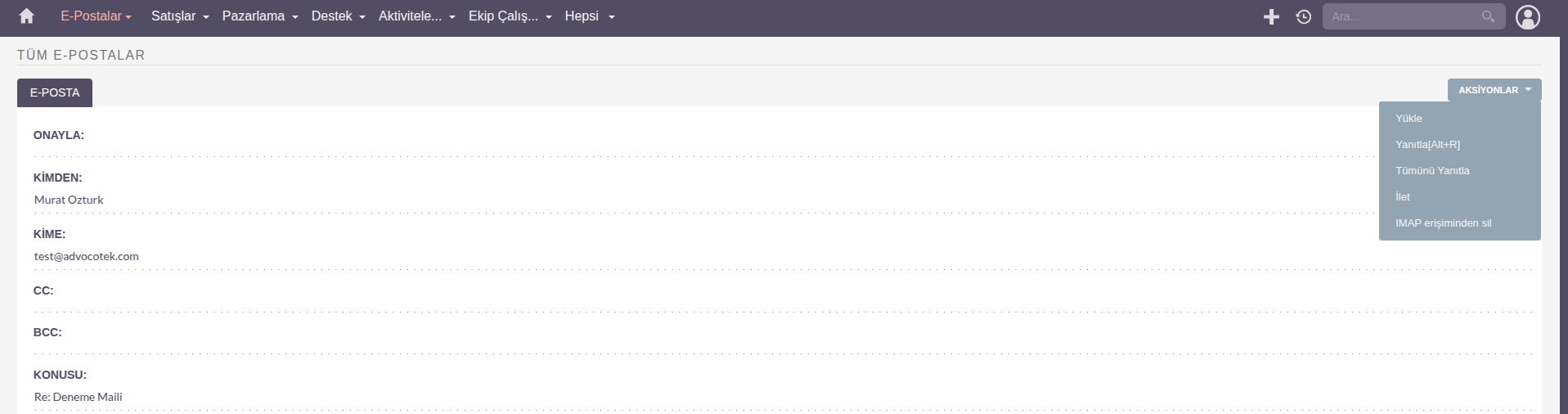Click the search magnifier icon

[1488, 16]
